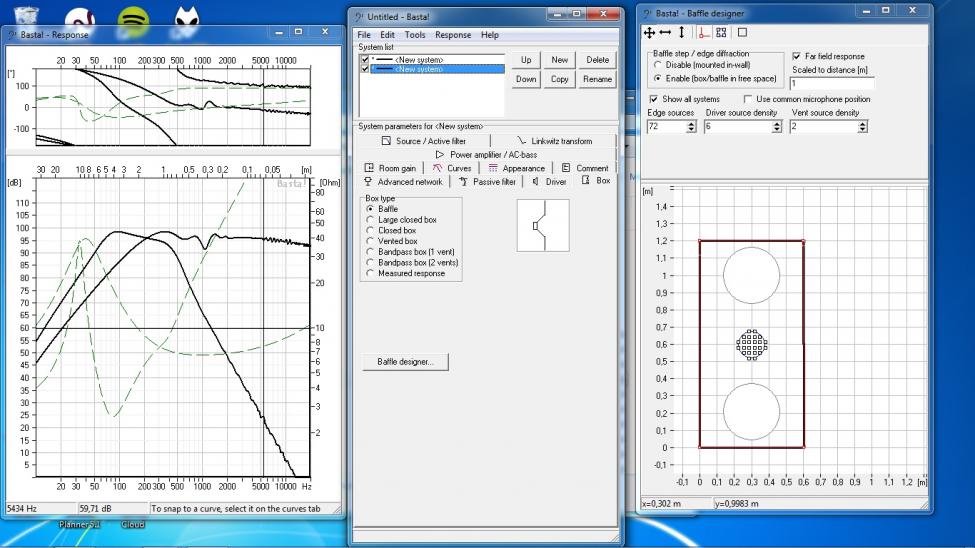Uncheck the first New system checkbox
This screenshot has height=548, width=975.
click(365, 60)
